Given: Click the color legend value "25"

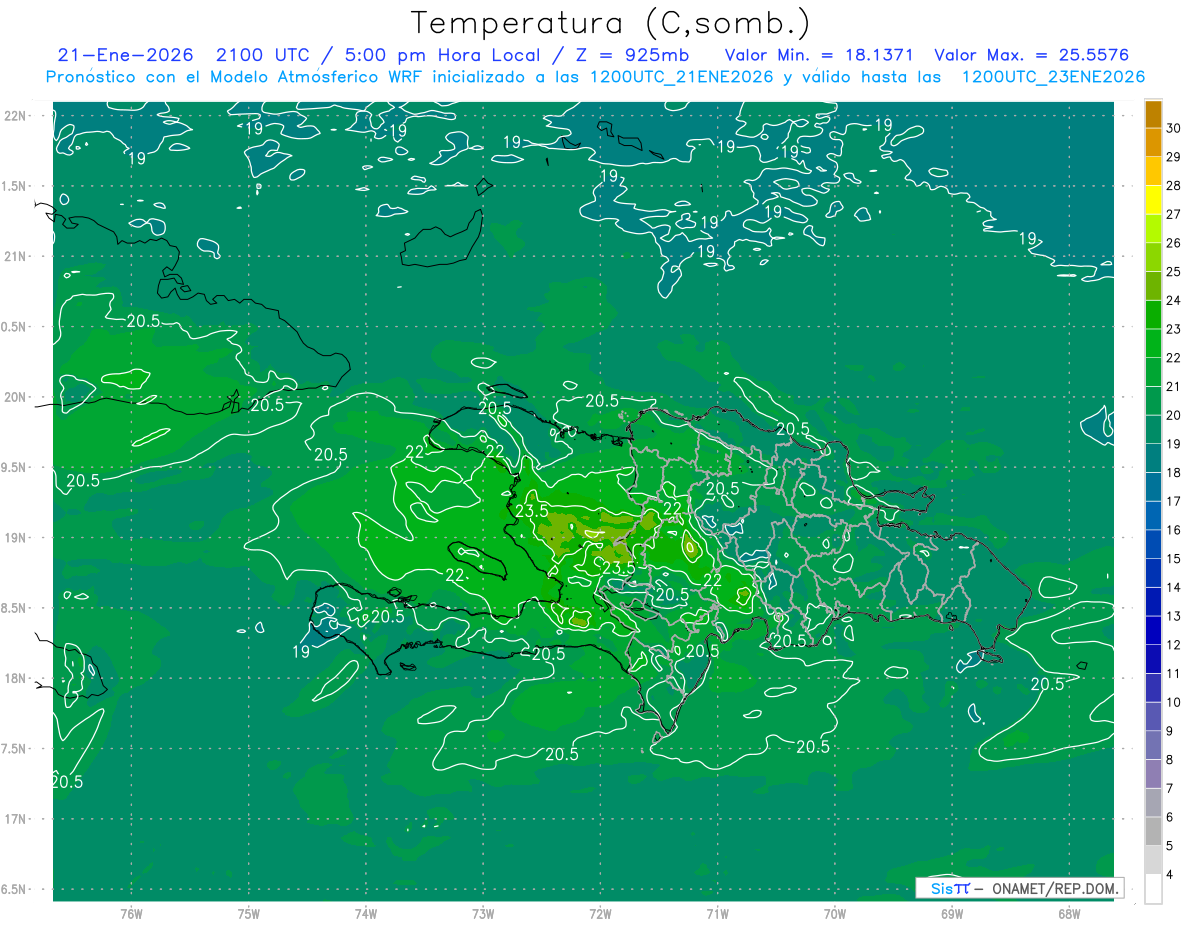Looking at the screenshot, I should click(1175, 271).
